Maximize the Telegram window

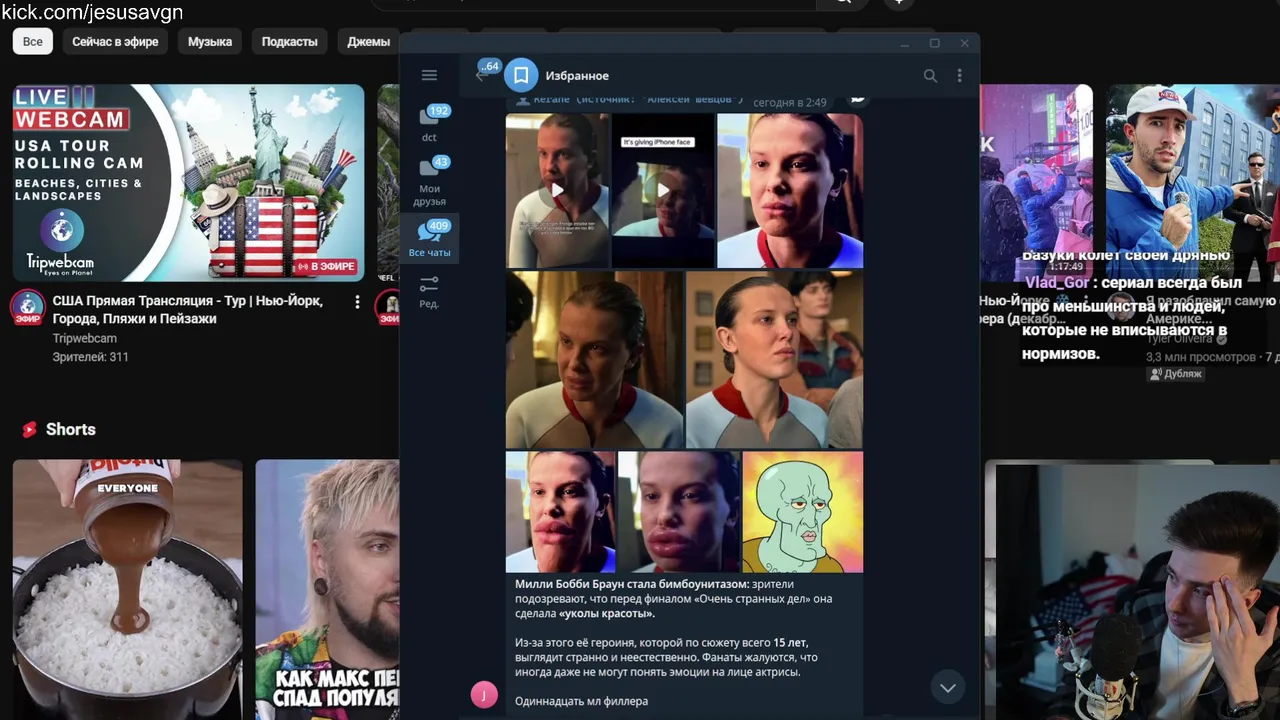pos(934,43)
